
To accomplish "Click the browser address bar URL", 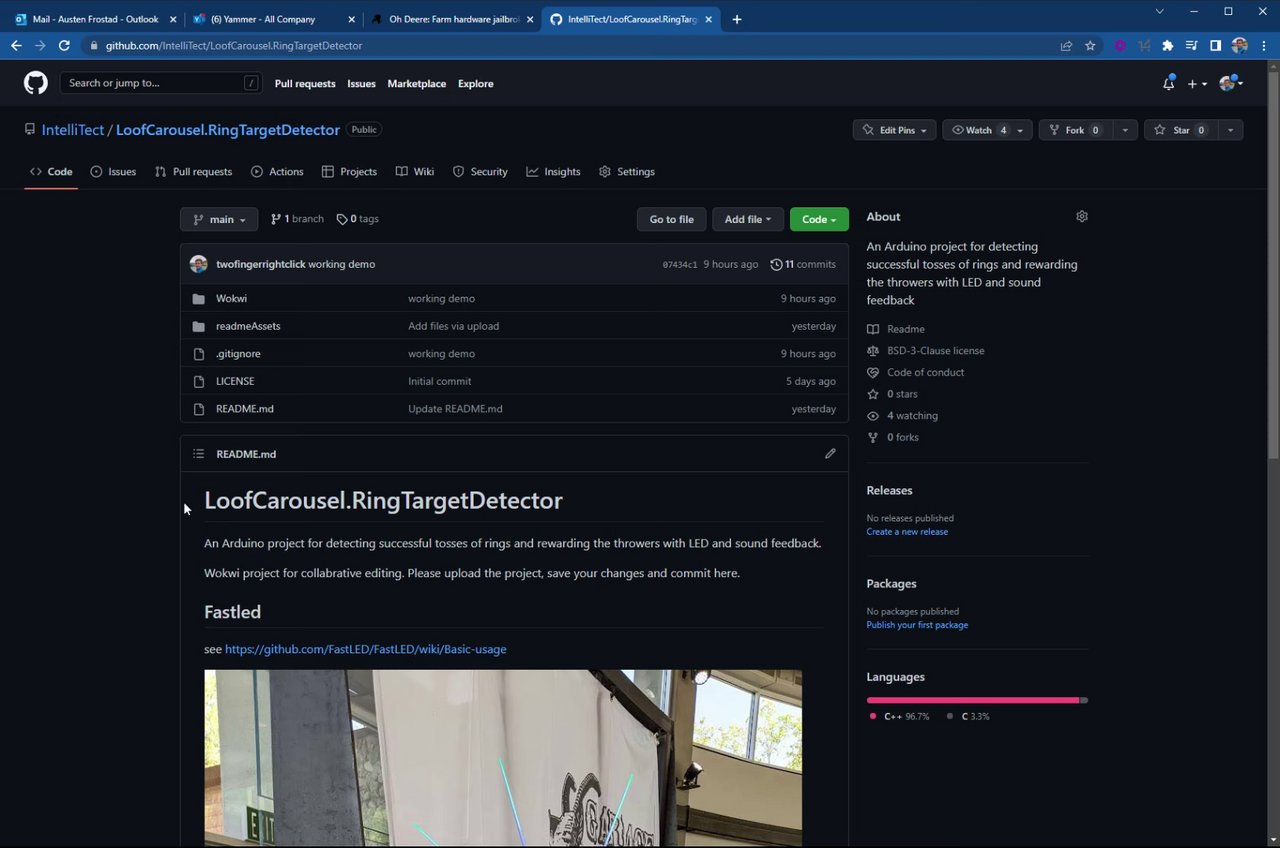I will [x=234, y=45].
